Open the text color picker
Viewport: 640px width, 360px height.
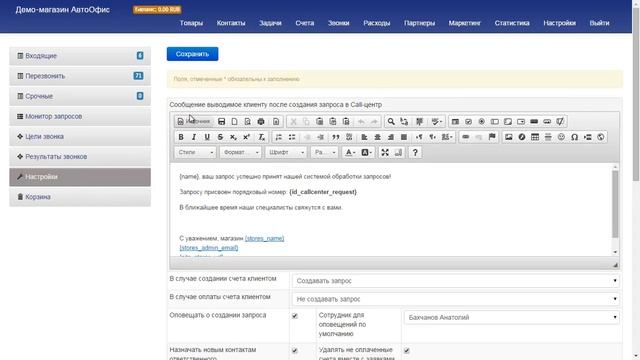[350, 153]
